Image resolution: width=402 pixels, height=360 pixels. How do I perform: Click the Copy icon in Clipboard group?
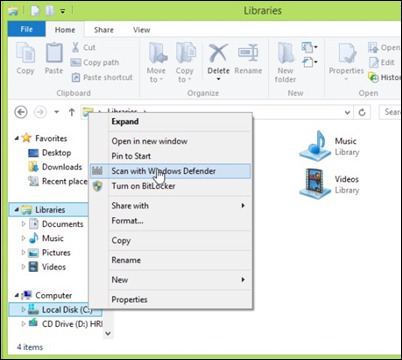tap(25, 53)
